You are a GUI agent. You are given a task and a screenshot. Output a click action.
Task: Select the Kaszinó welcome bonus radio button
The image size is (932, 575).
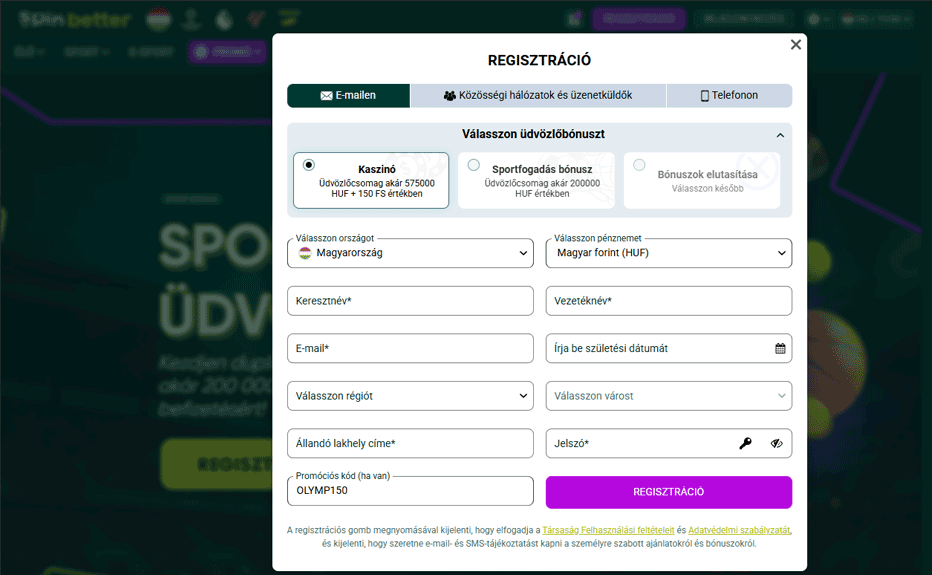coord(309,165)
